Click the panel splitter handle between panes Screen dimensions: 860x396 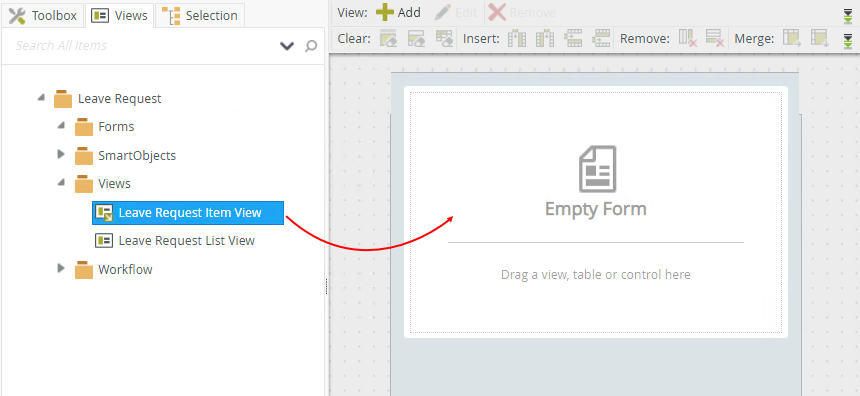(x=327, y=286)
